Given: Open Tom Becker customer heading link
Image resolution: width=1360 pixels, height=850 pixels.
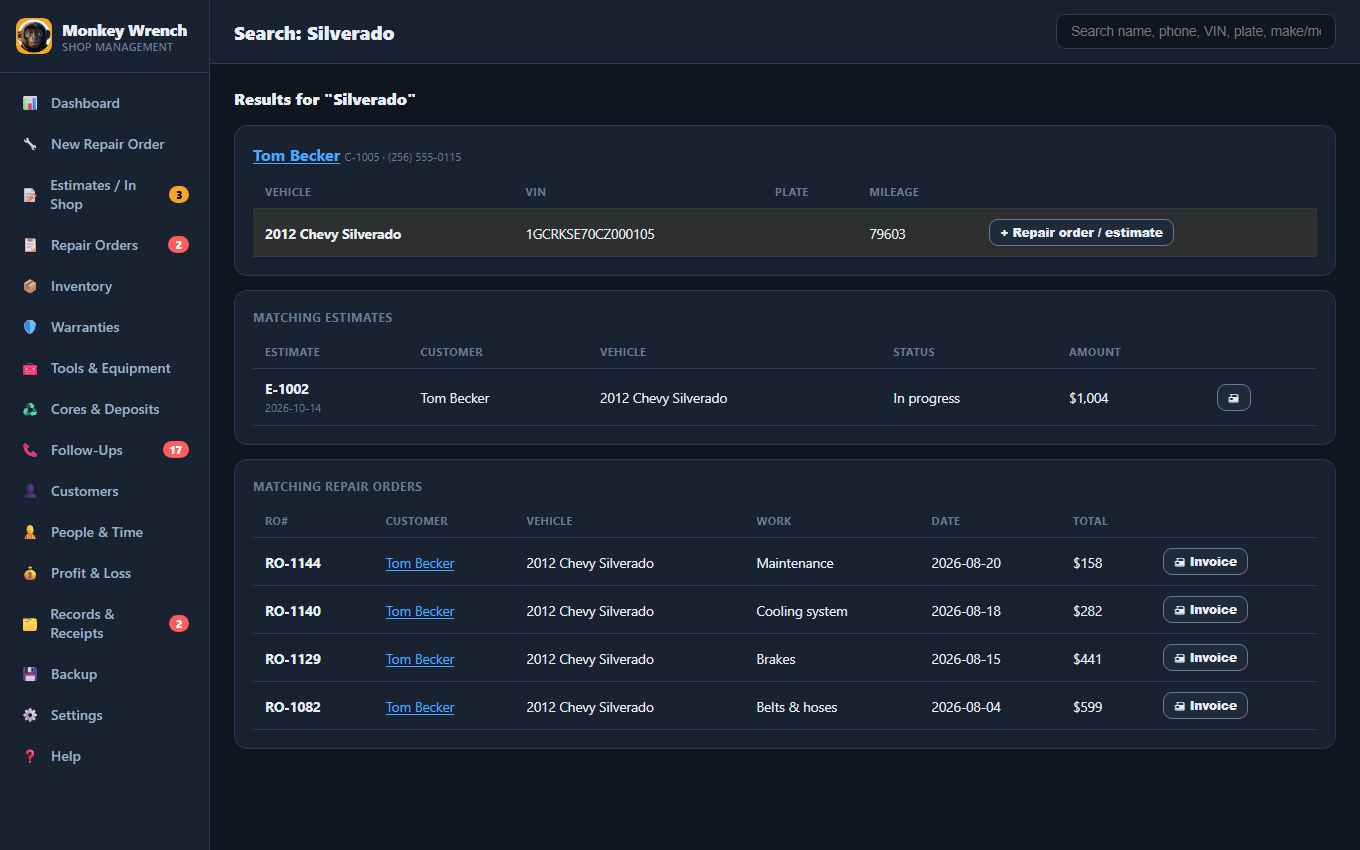Looking at the screenshot, I should [296, 155].
